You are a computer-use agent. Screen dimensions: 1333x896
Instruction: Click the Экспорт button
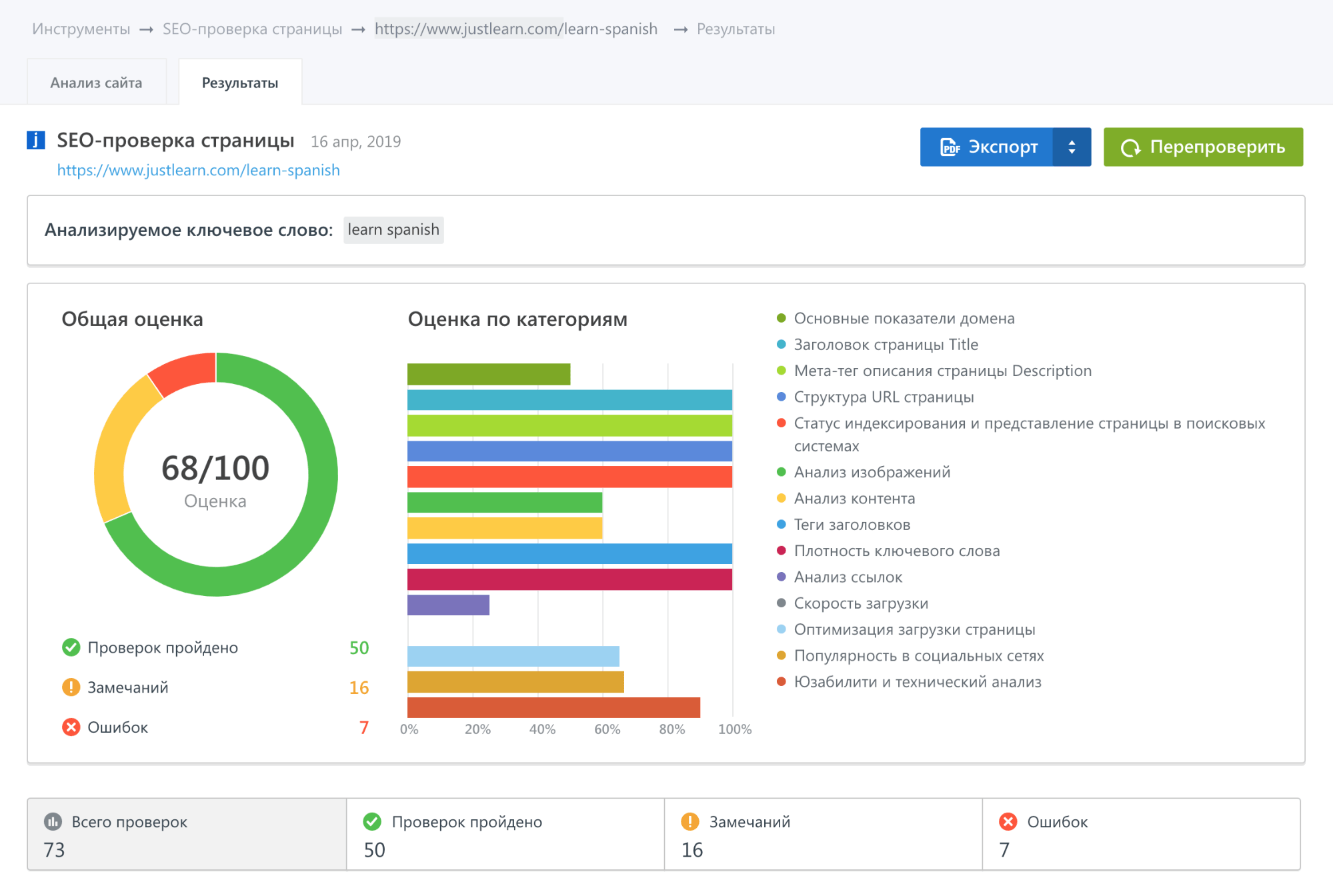[x=986, y=147]
